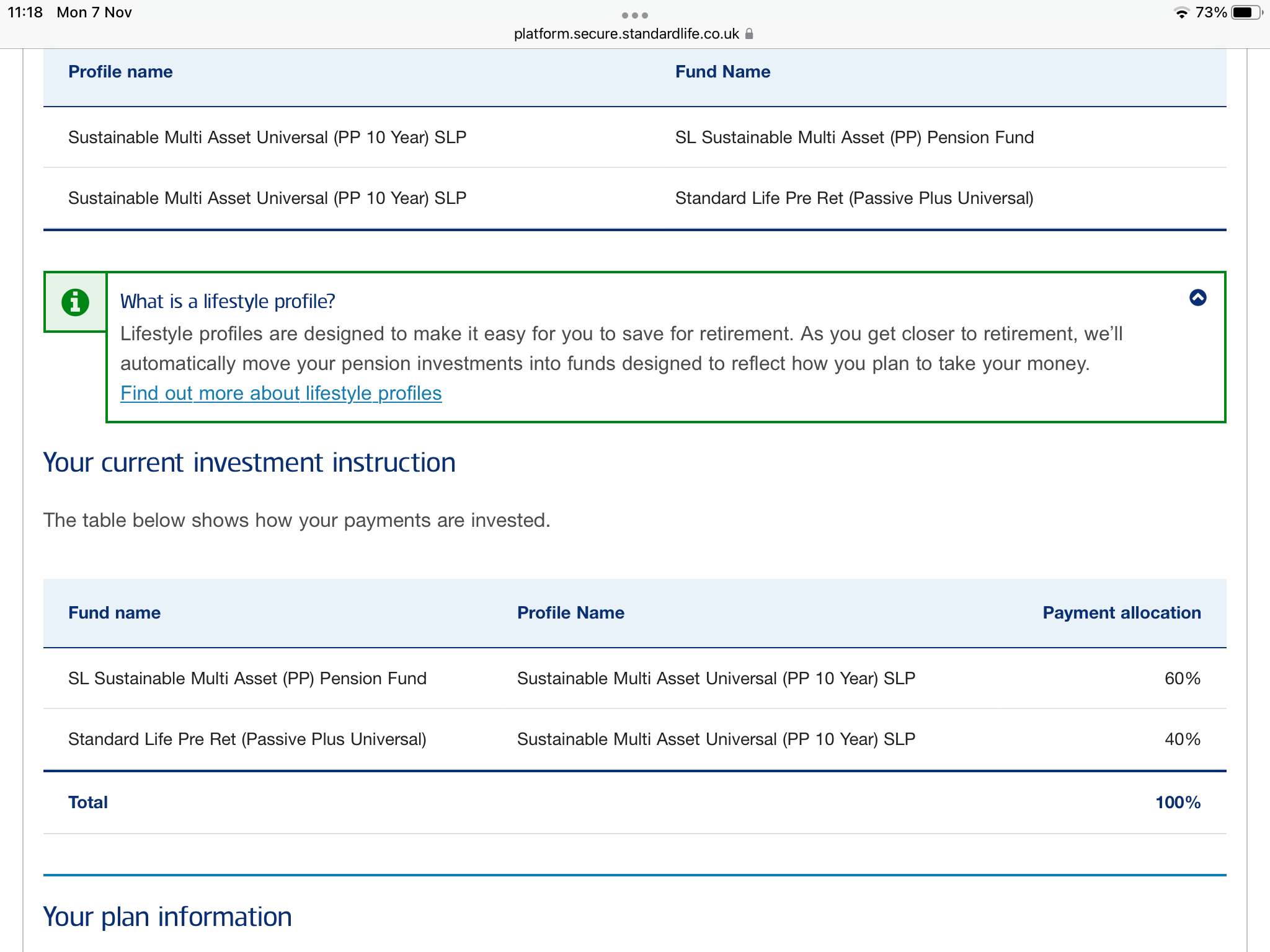This screenshot has width=1270, height=952.
Task: Collapse the lifestyle profile info box
Action: 1197,298
